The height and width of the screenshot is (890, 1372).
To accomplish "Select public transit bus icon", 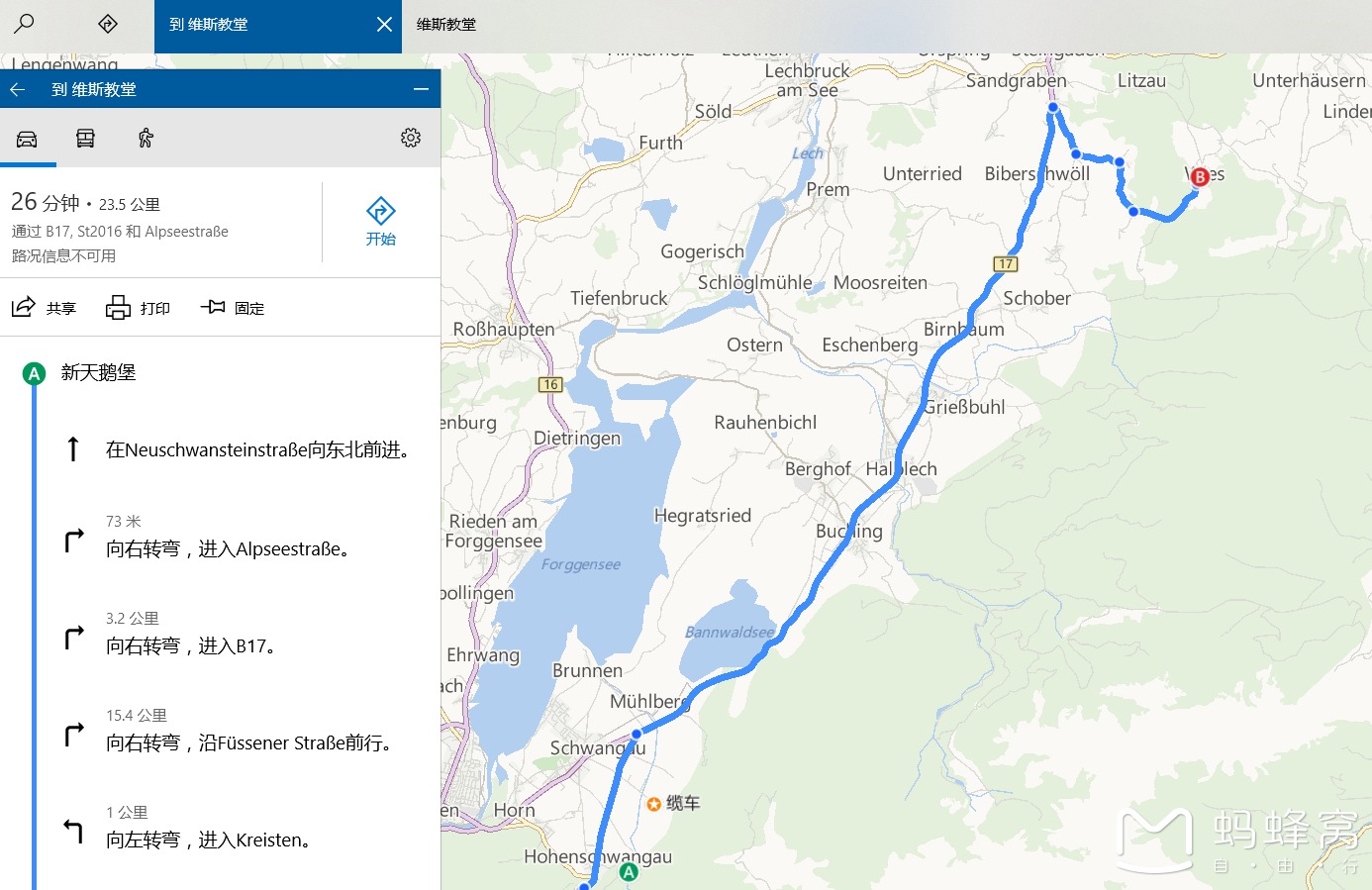I will (x=86, y=139).
